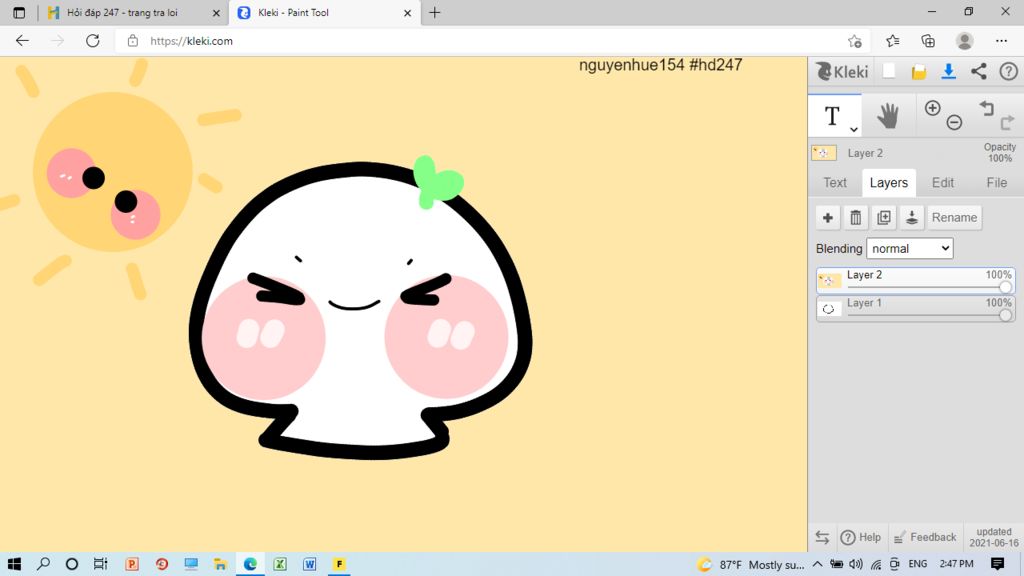
Task: Duplicate the selected layer
Action: (884, 217)
